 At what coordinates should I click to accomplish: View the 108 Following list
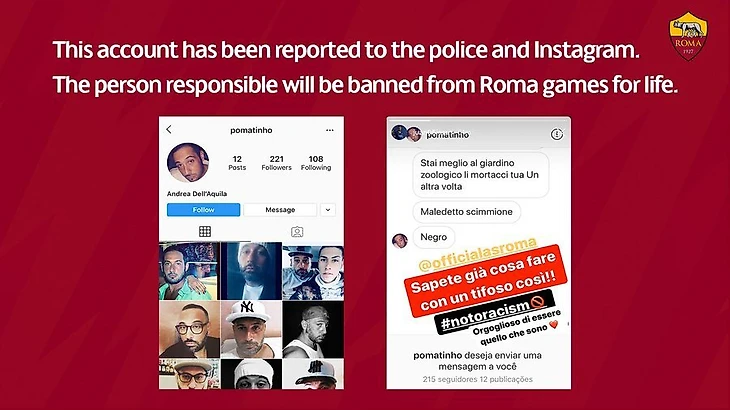click(316, 163)
